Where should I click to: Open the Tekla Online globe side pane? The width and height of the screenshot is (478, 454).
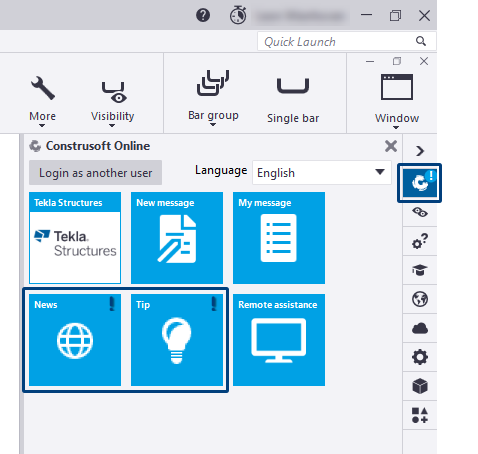(420, 299)
